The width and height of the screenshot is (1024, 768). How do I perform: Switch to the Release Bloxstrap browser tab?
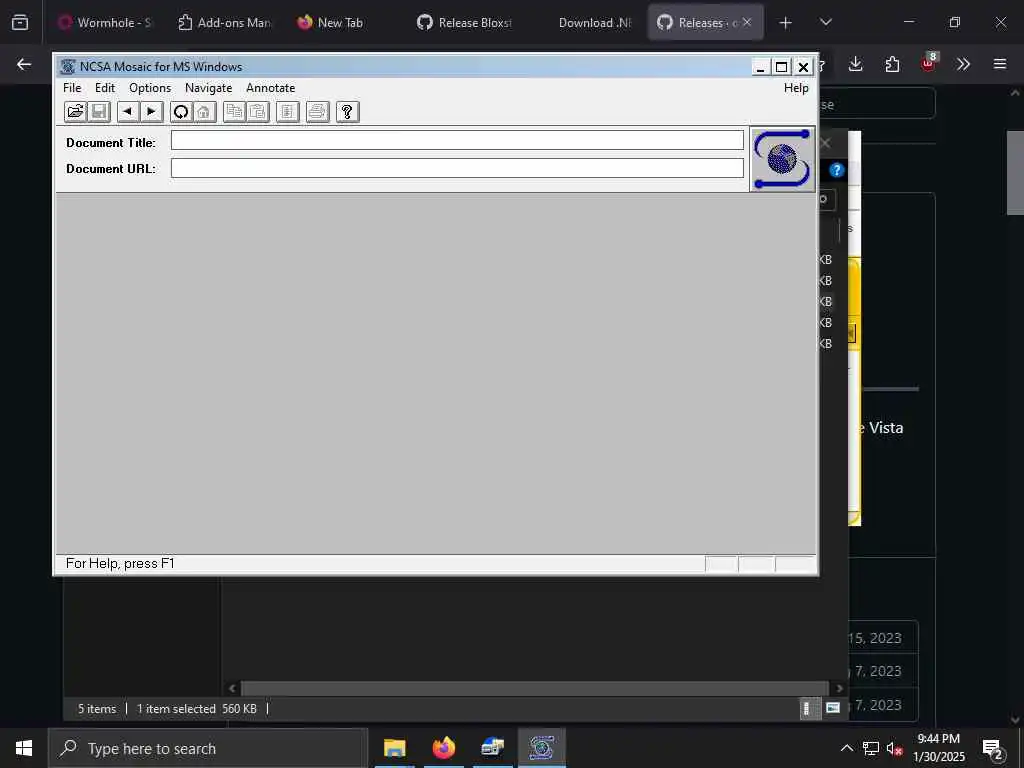465,22
